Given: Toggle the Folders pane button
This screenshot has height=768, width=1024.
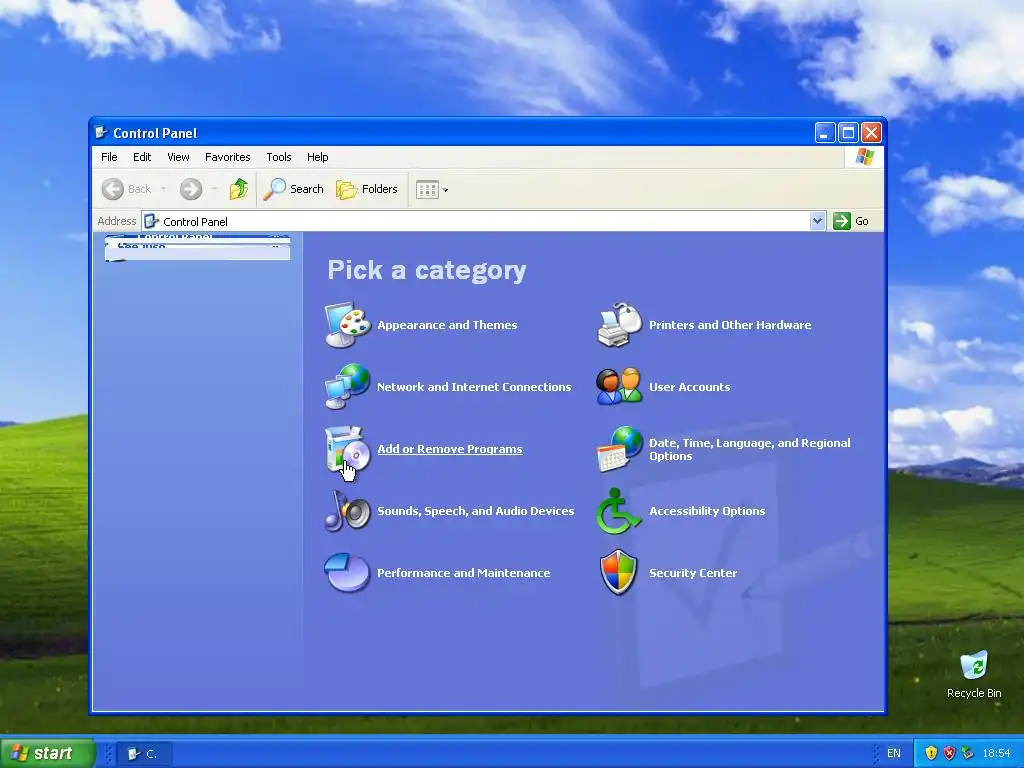Looking at the screenshot, I should [367, 189].
